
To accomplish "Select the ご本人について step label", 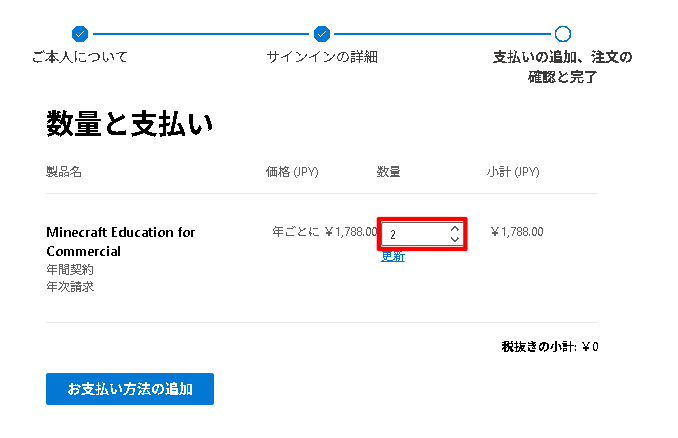I will tap(80, 57).
